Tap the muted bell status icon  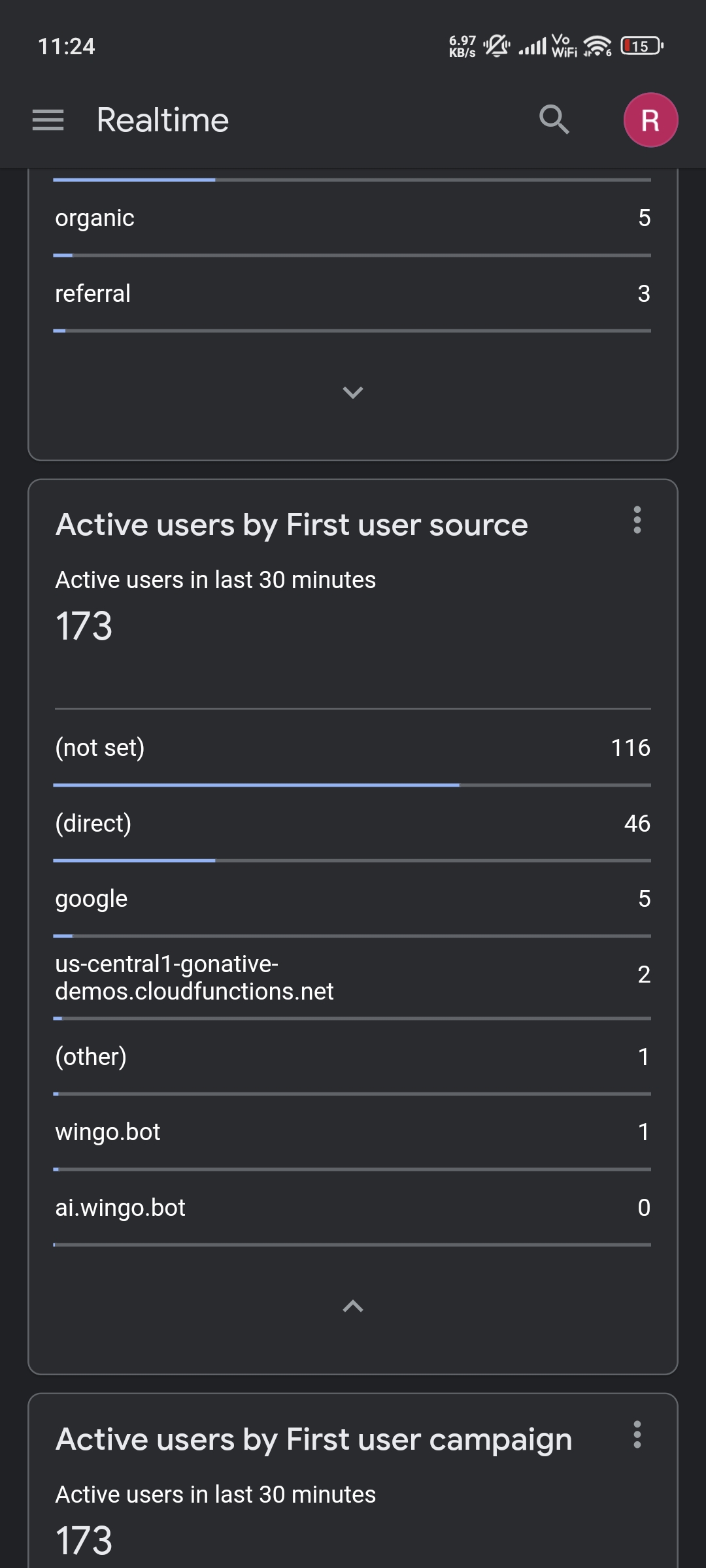[497, 46]
